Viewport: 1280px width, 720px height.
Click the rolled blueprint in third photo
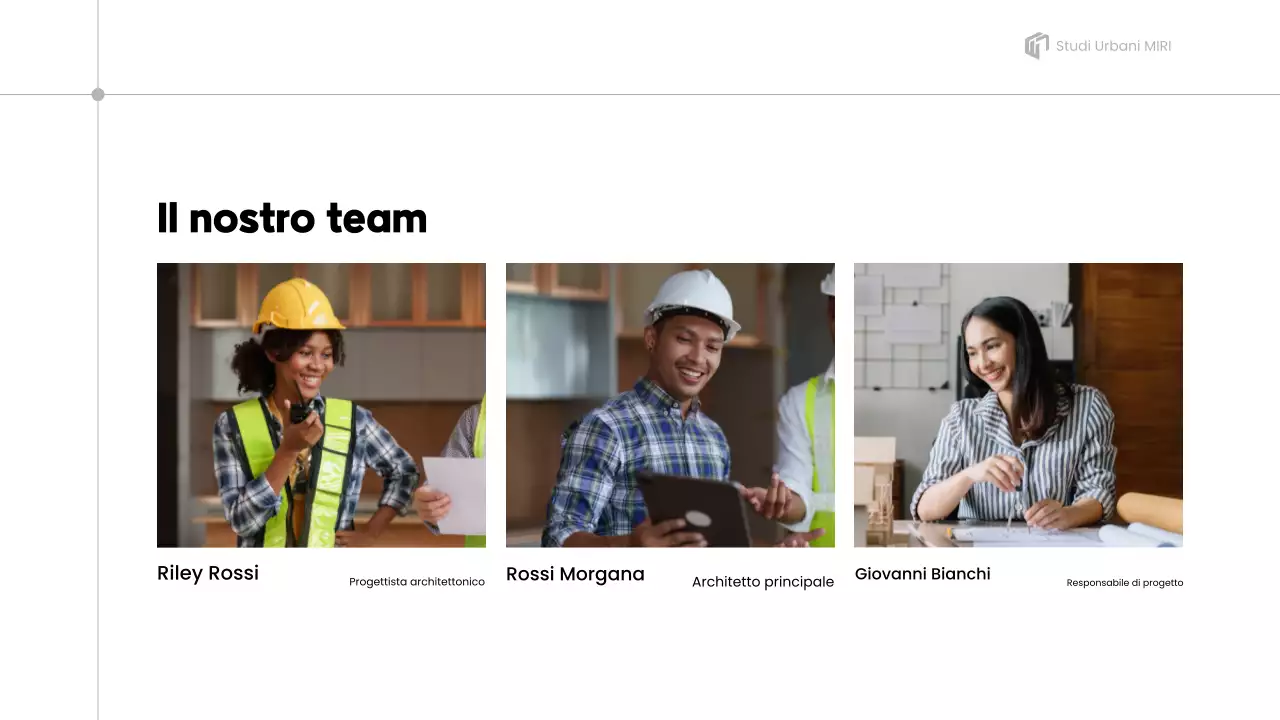[1149, 512]
